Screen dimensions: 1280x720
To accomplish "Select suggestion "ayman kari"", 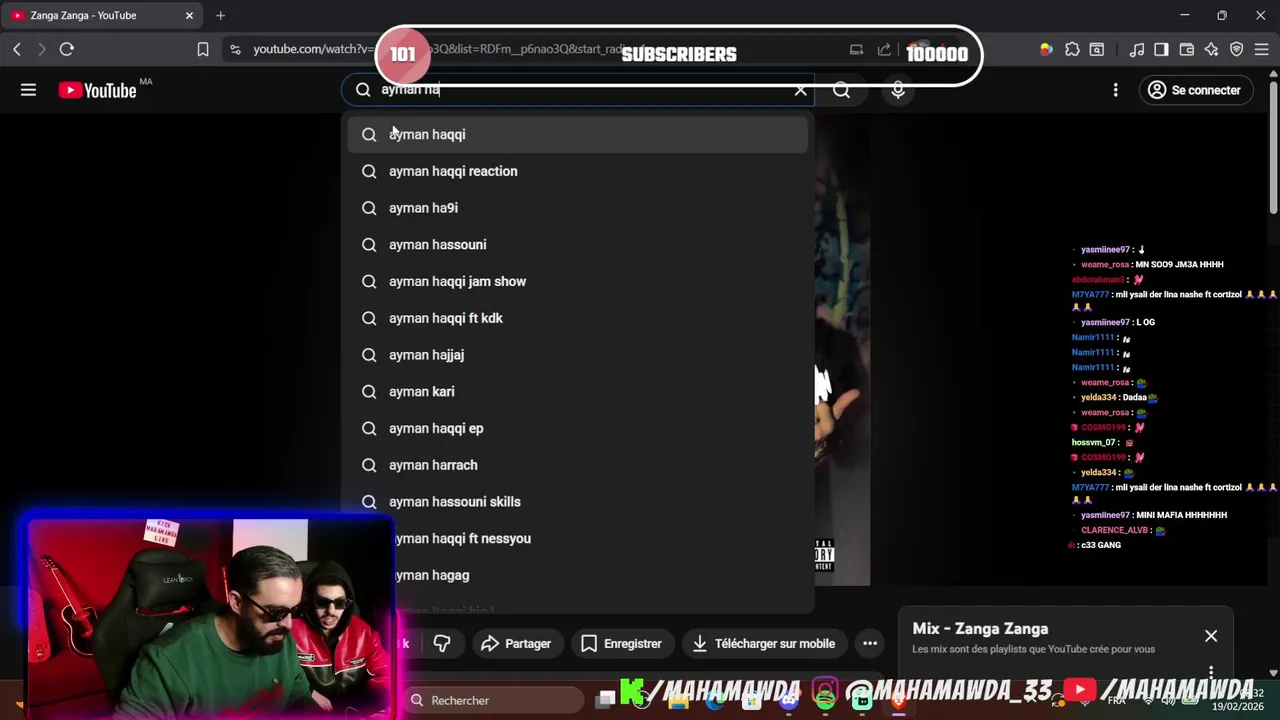I will pyautogui.click(x=578, y=392).
